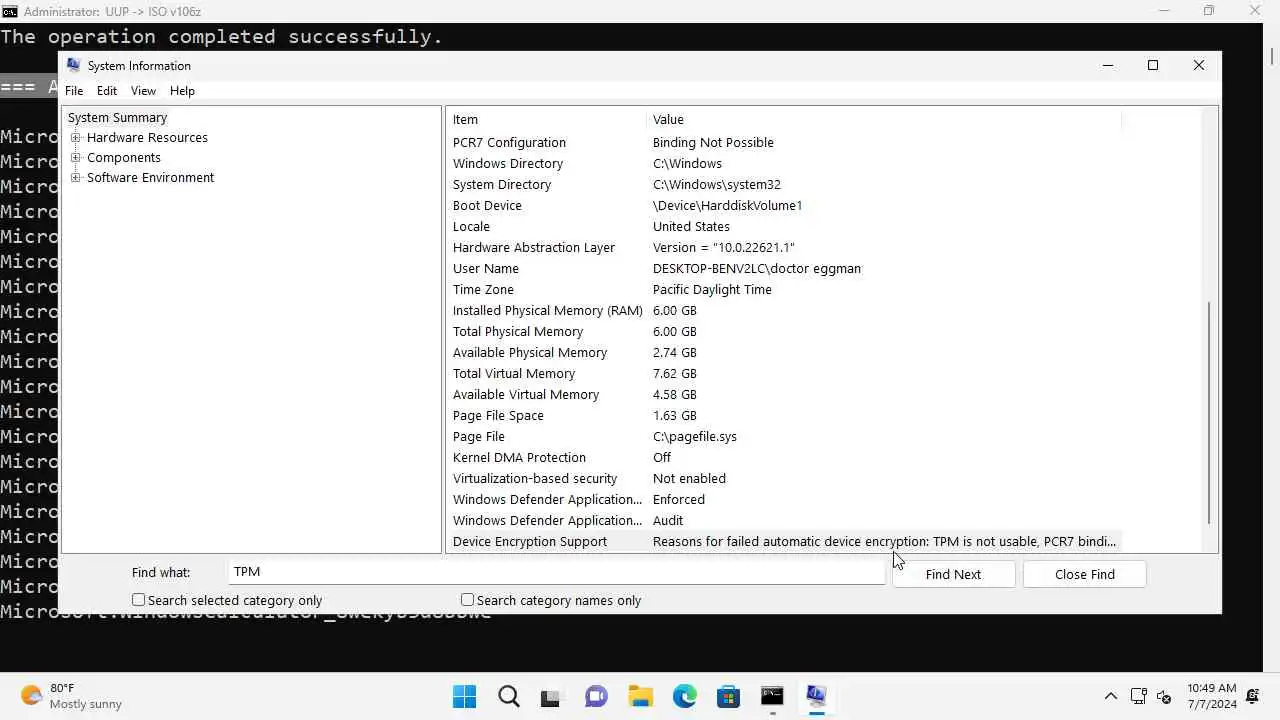Click the Find Next button
This screenshot has width=1280, height=720.
(x=953, y=574)
